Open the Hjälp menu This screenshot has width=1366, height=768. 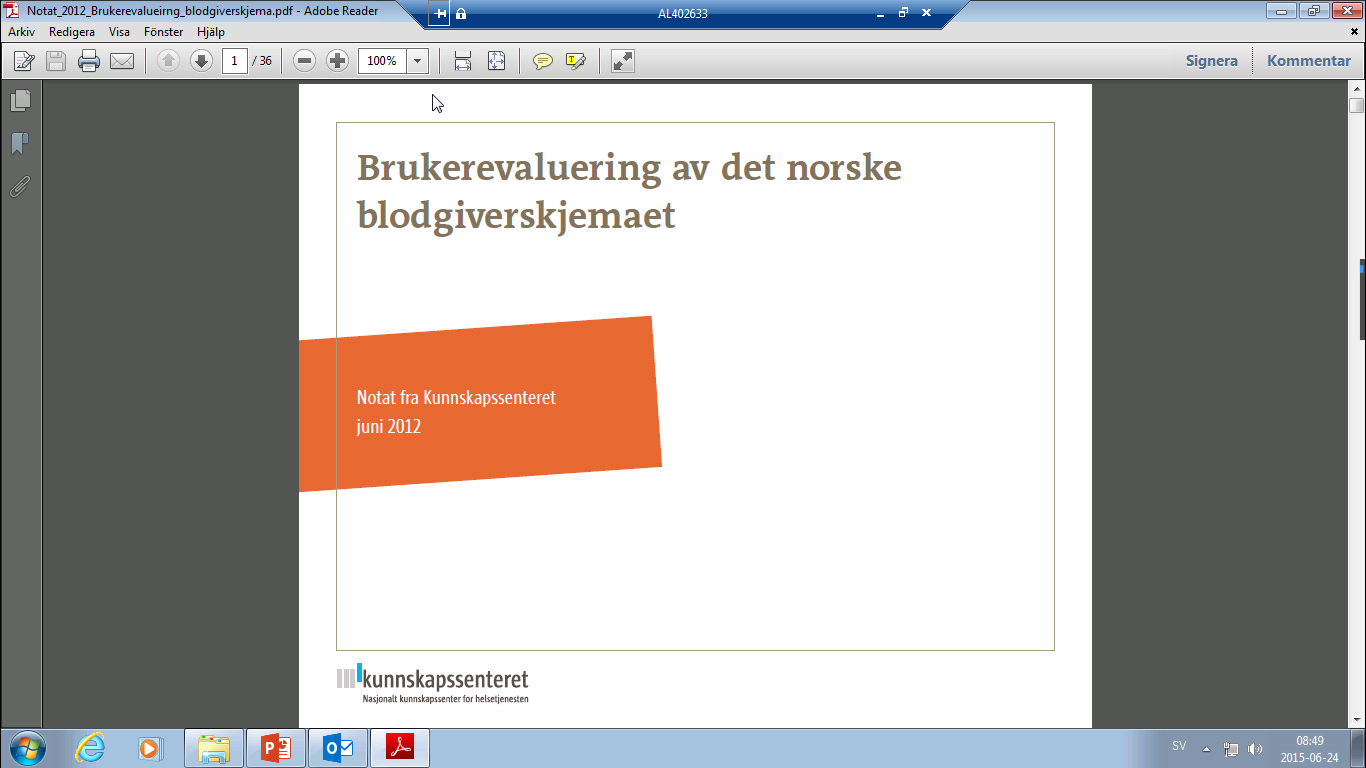click(x=211, y=32)
